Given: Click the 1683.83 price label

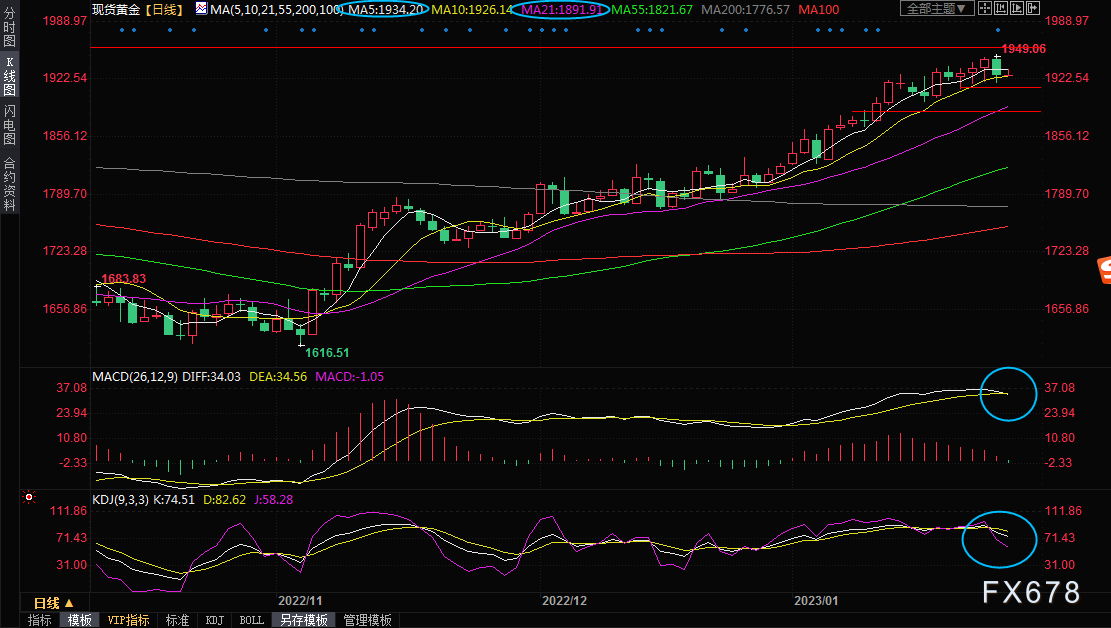Looking at the screenshot, I should tap(123, 279).
